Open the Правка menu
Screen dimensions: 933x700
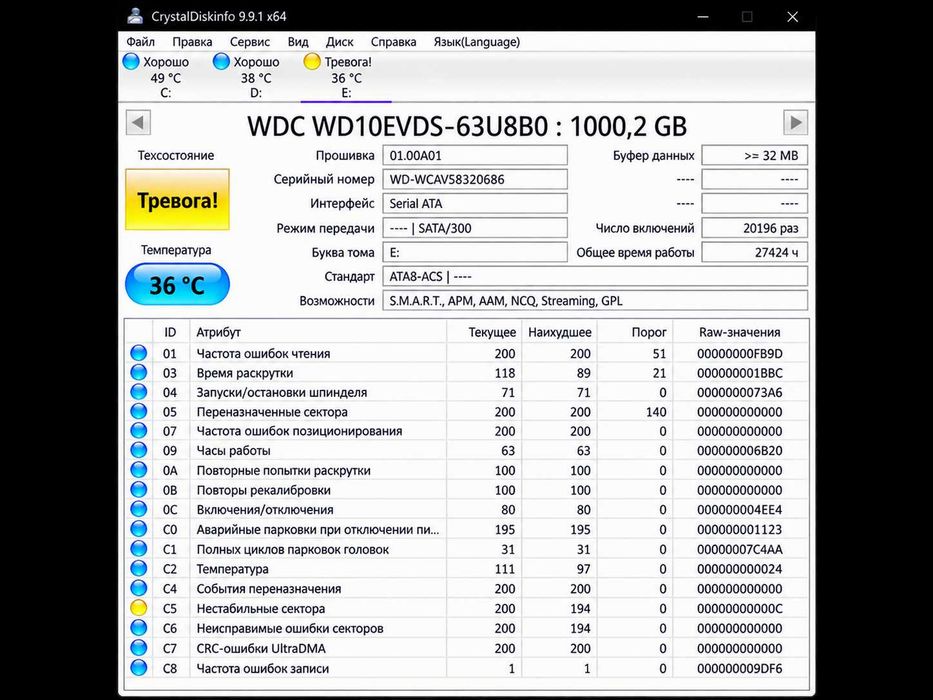pyautogui.click(x=192, y=42)
